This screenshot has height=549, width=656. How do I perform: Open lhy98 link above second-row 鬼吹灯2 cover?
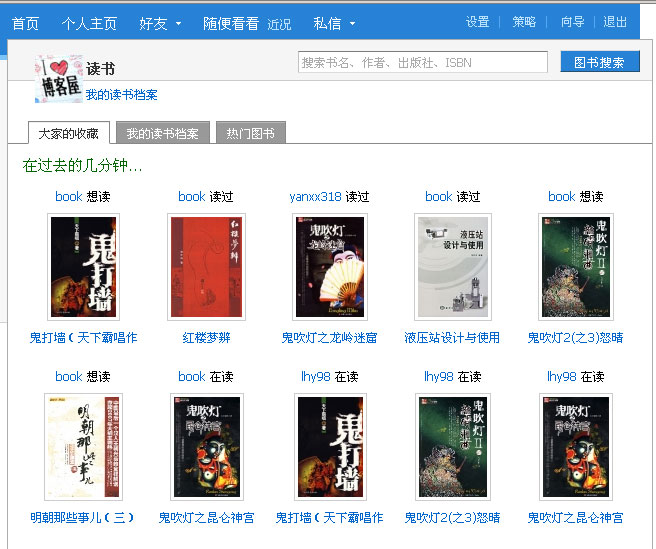(x=439, y=376)
